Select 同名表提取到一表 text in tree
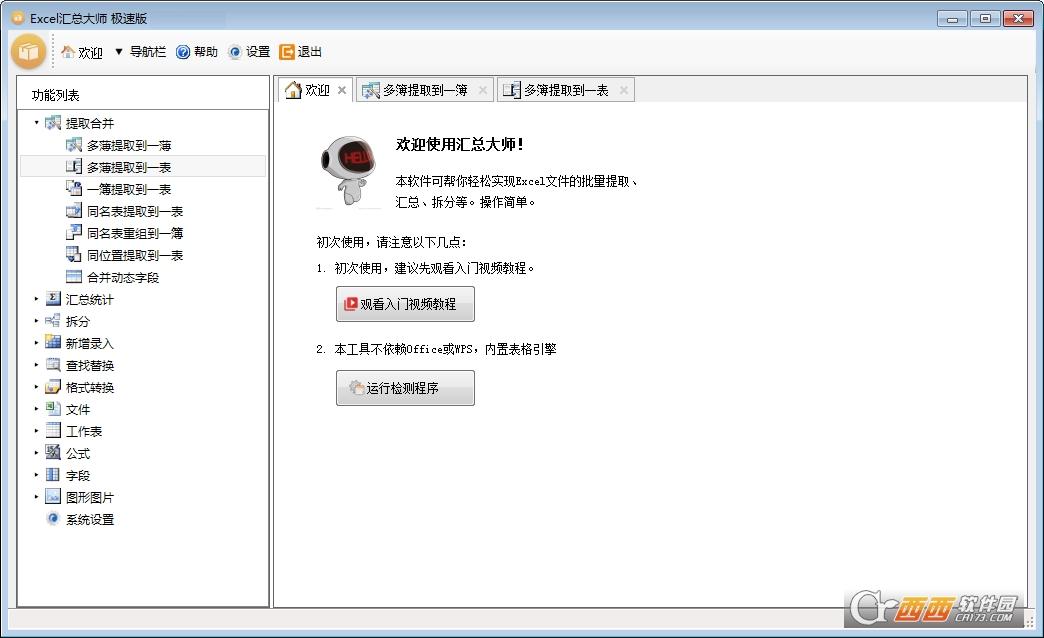The image size is (1044, 638). coord(135,211)
